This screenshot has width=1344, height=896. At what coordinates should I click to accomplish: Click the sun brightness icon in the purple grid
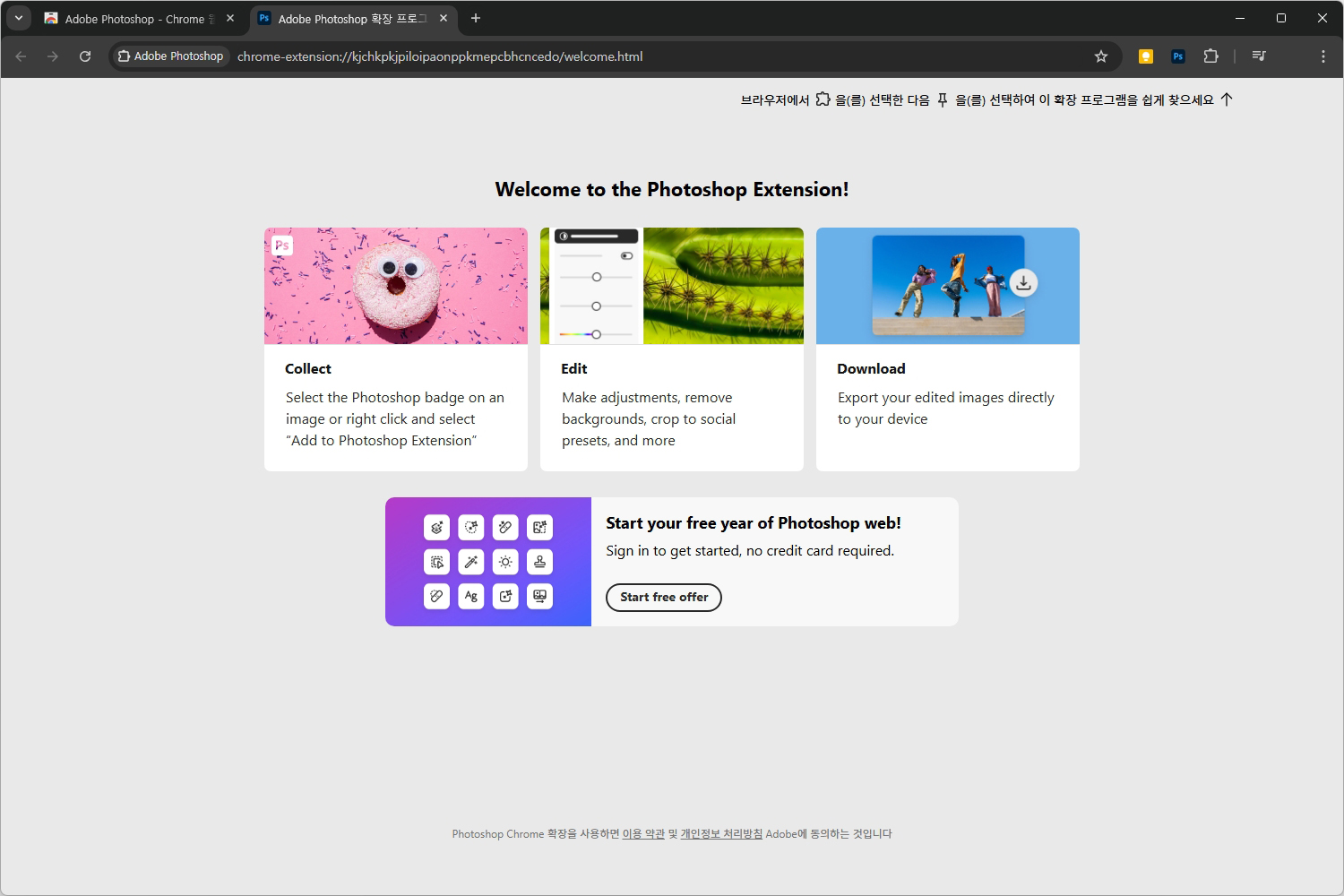click(x=505, y=562)
